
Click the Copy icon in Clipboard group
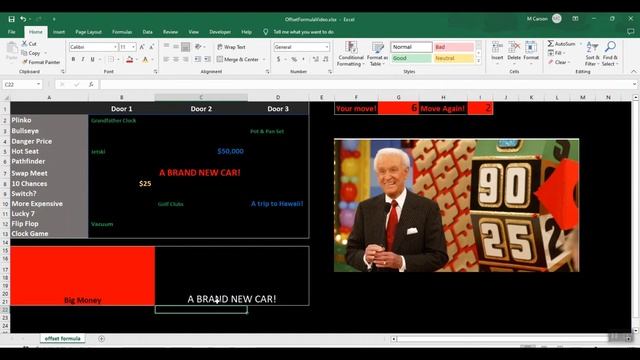click(24, 53)
